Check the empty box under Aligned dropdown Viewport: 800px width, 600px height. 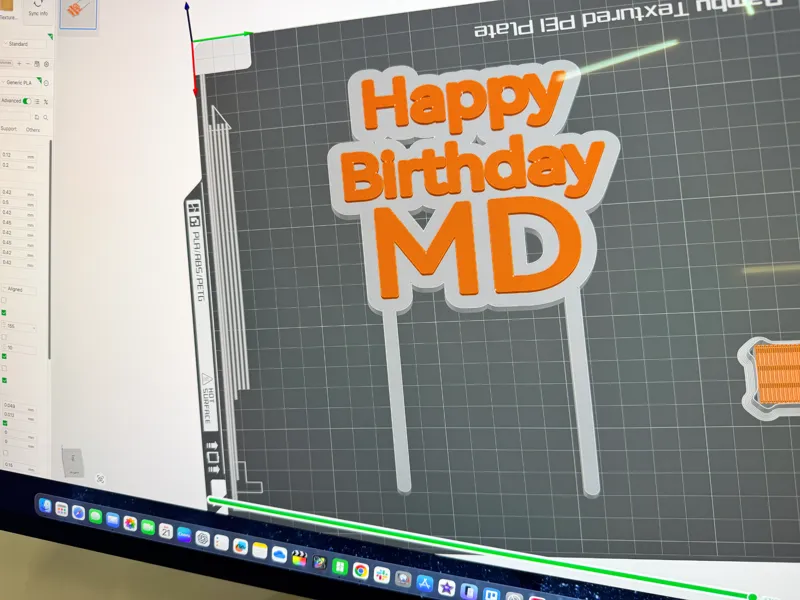coord(4,301)
